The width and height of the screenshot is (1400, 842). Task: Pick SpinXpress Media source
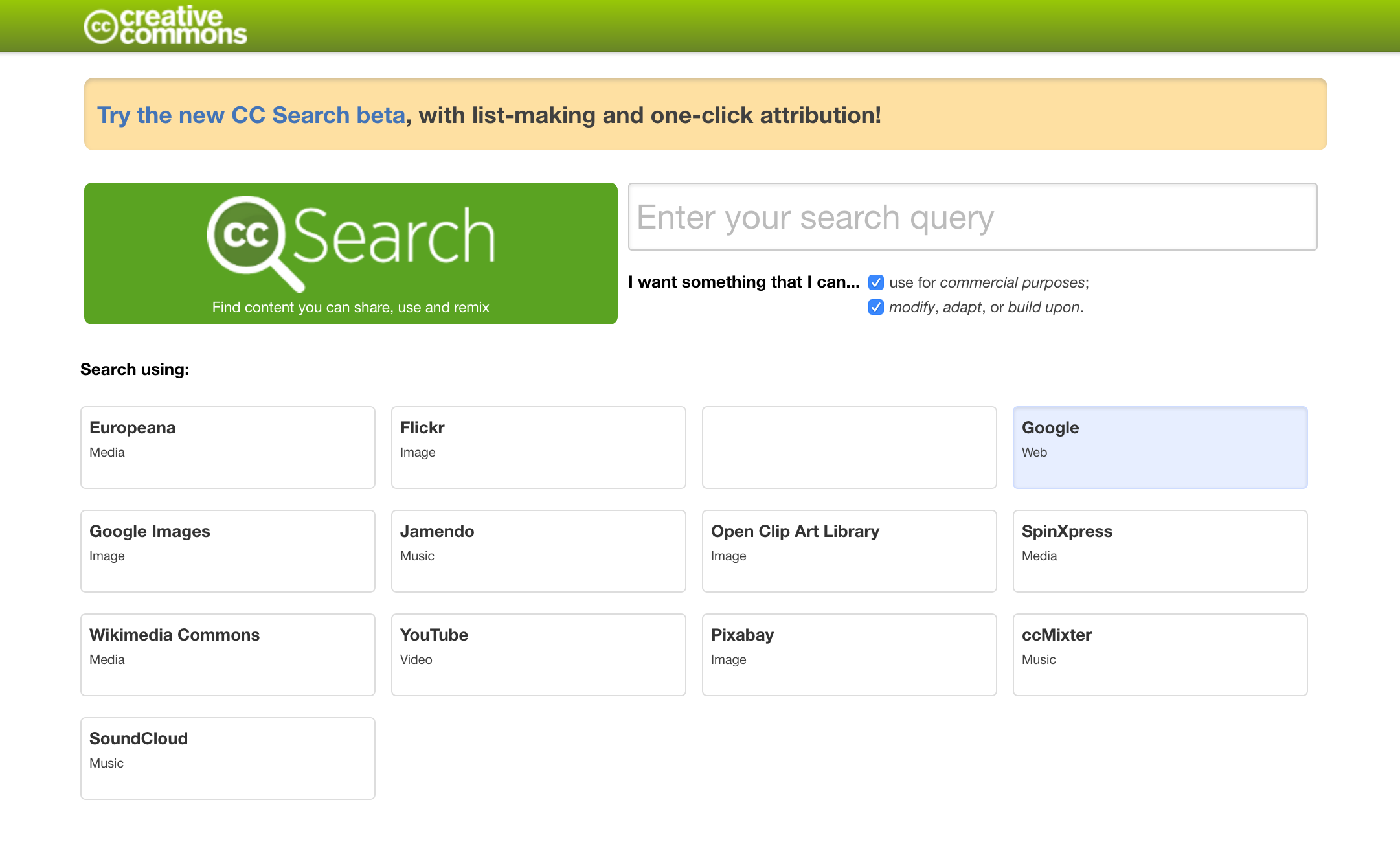click(1160, 551)
